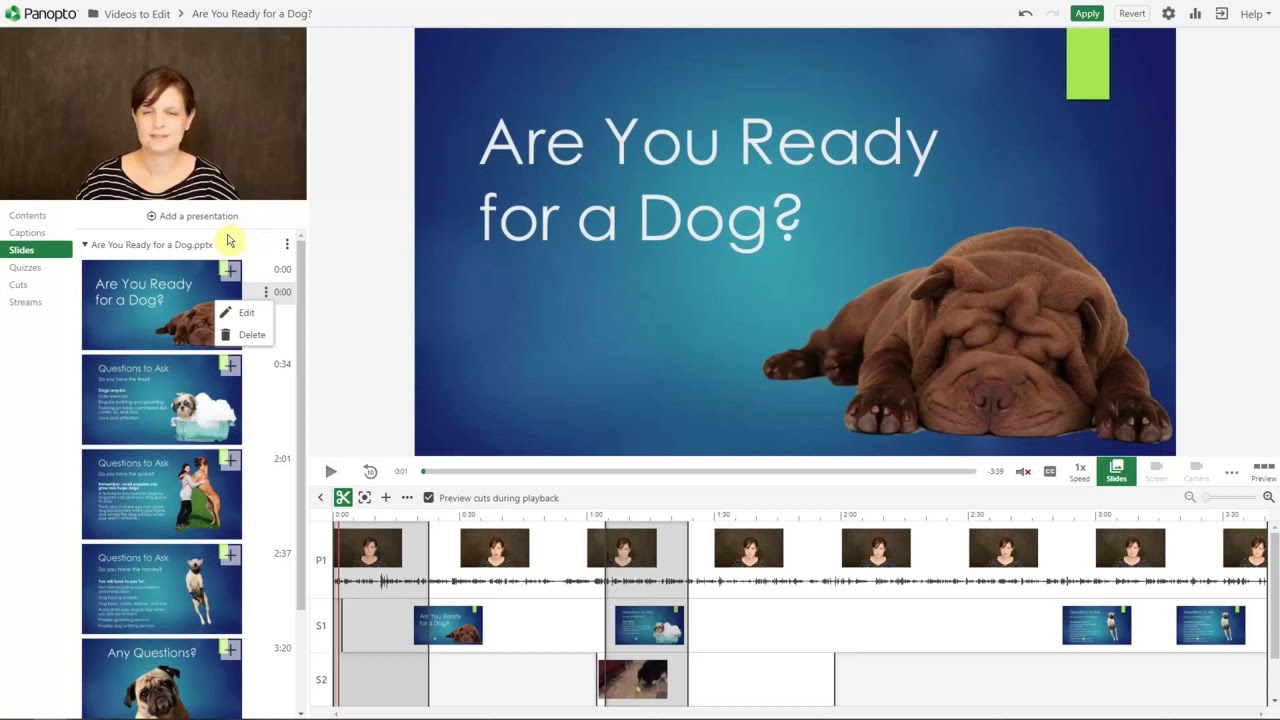The image size is (1280, 720).
Task: Open the Streams tab
Action: click(26, 302)
